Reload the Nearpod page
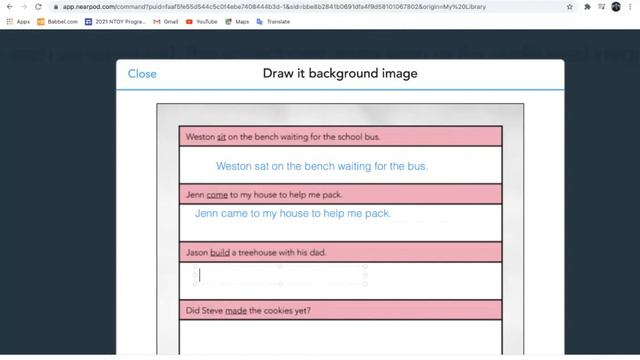Viewport: 640px width, 360px height. click(x=38, y=7)
